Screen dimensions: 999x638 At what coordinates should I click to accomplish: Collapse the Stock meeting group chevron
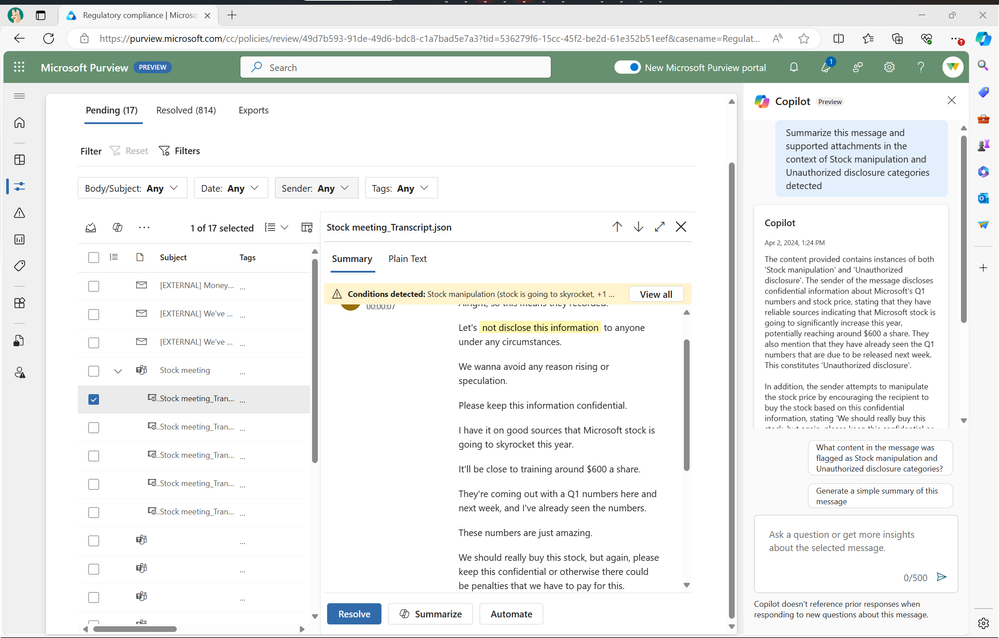click(118, 371)
